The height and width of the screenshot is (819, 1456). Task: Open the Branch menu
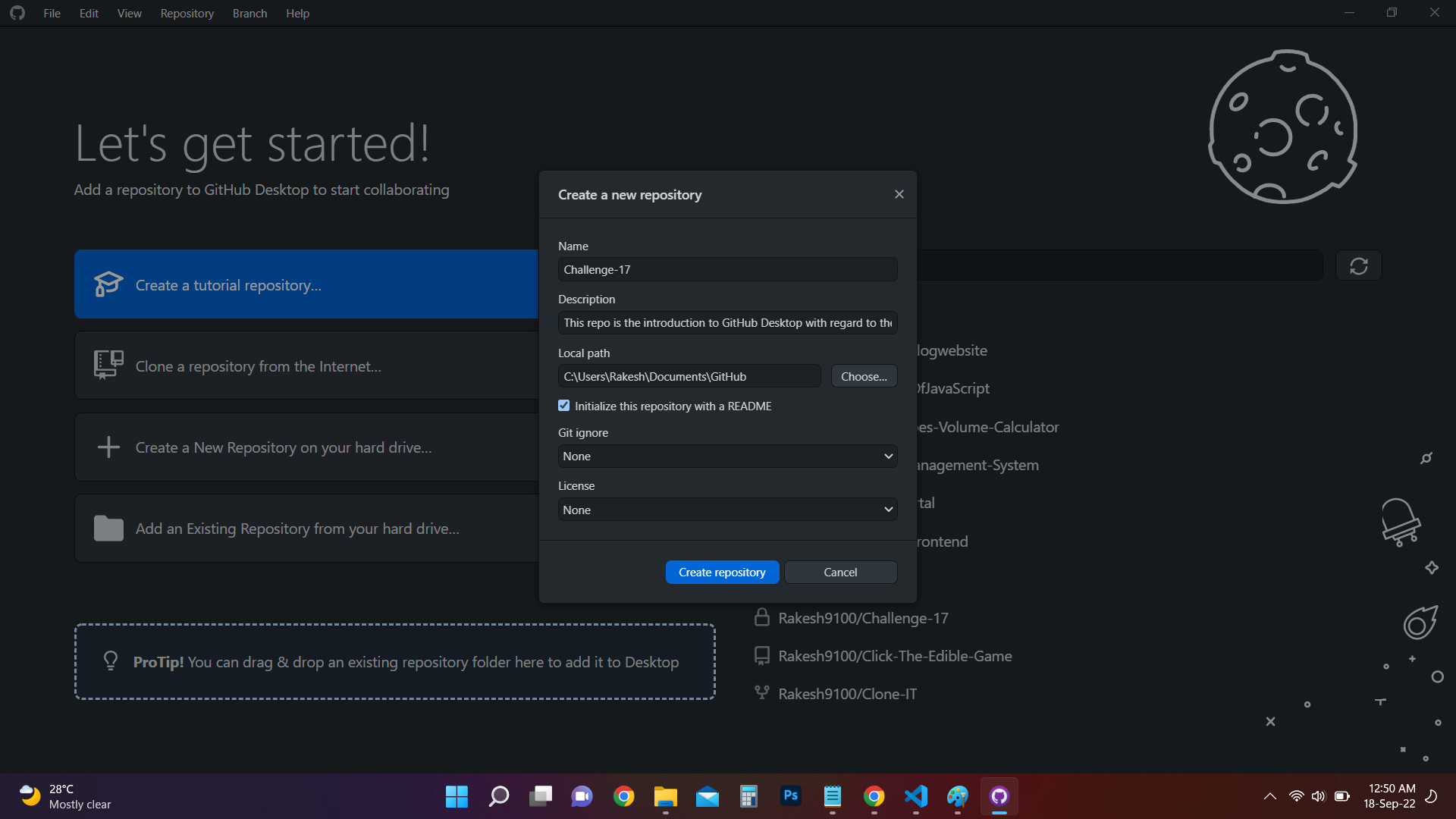click(249, 13)
